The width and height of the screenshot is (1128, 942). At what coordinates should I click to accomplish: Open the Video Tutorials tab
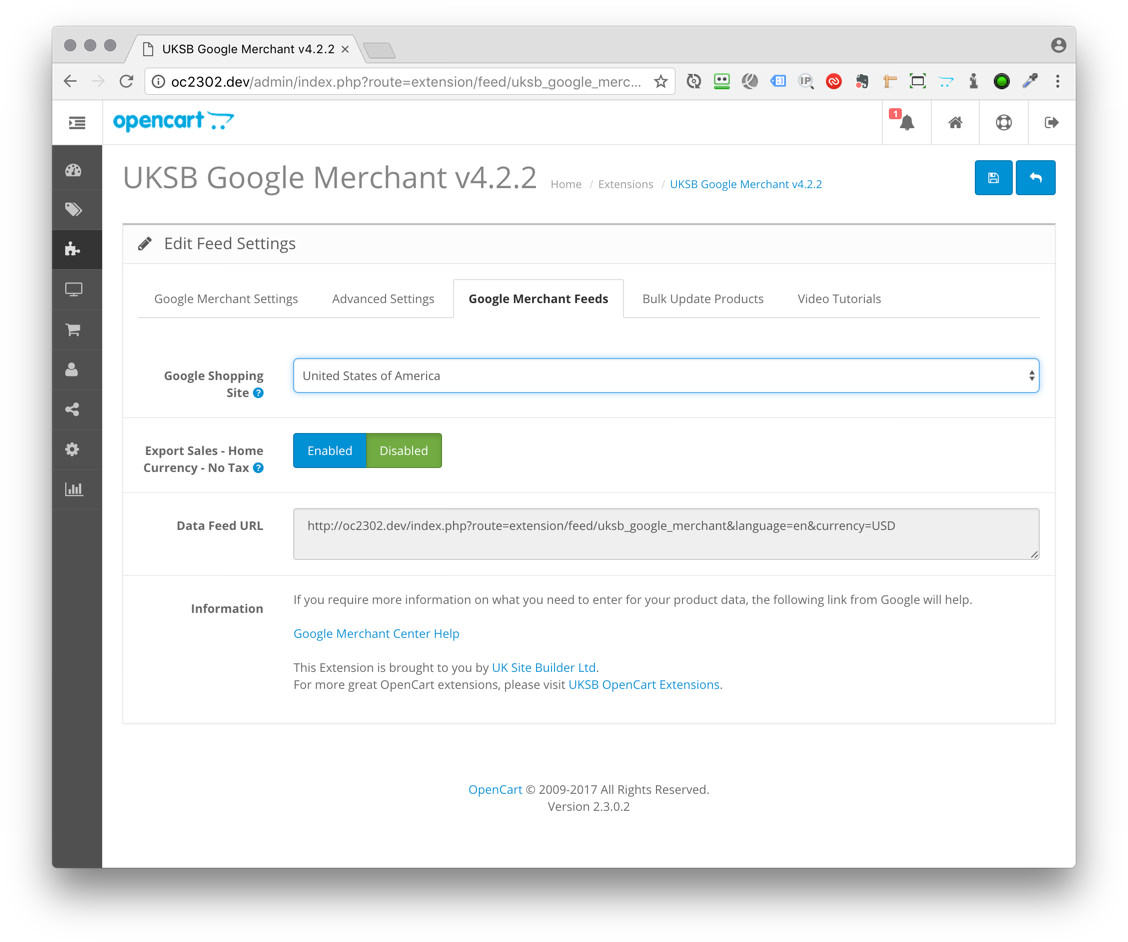coord(839,299)
